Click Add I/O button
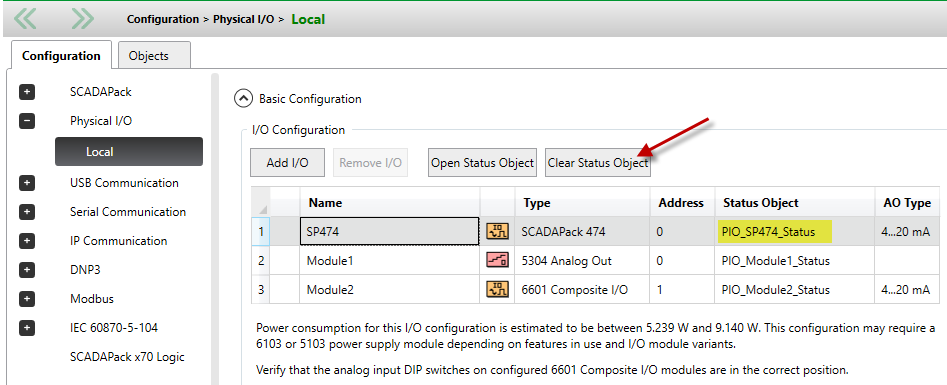 (287, 163)
